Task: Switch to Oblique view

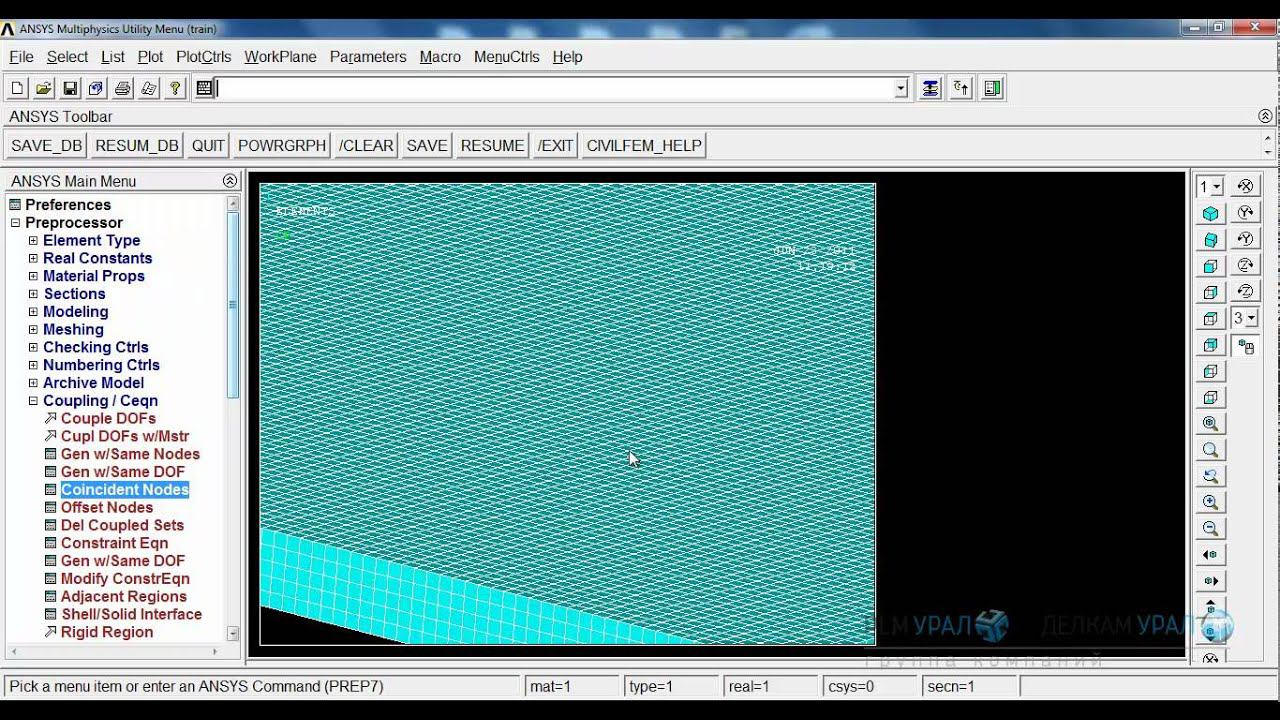Action: pos(1211,240)
